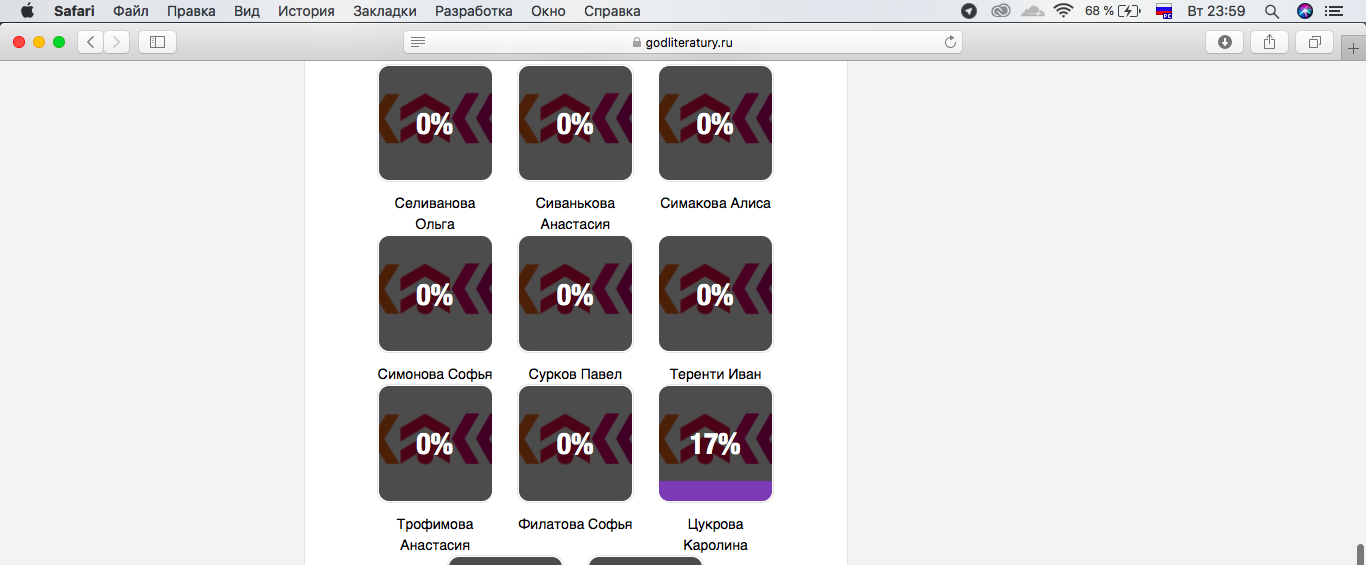Click the name Сиванькова Анастасия
Viewport: 1366px width, 565px height.
tap(575, 214)
